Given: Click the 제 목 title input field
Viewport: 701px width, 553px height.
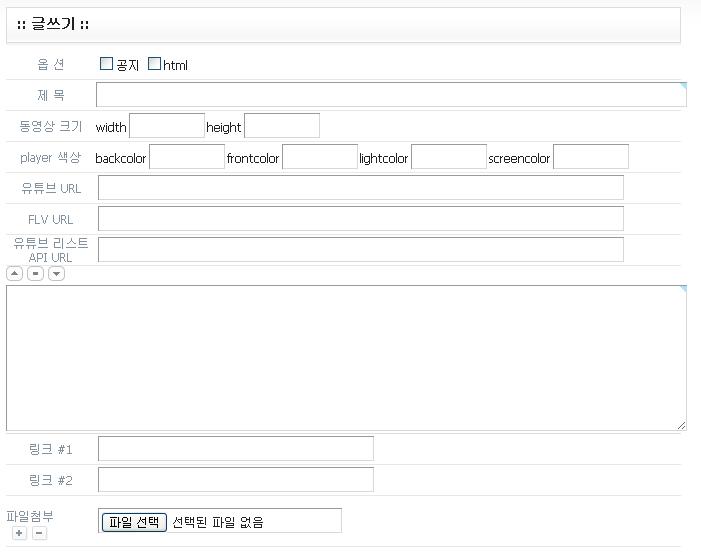Looking at the screenshot, I should point(391,95).
